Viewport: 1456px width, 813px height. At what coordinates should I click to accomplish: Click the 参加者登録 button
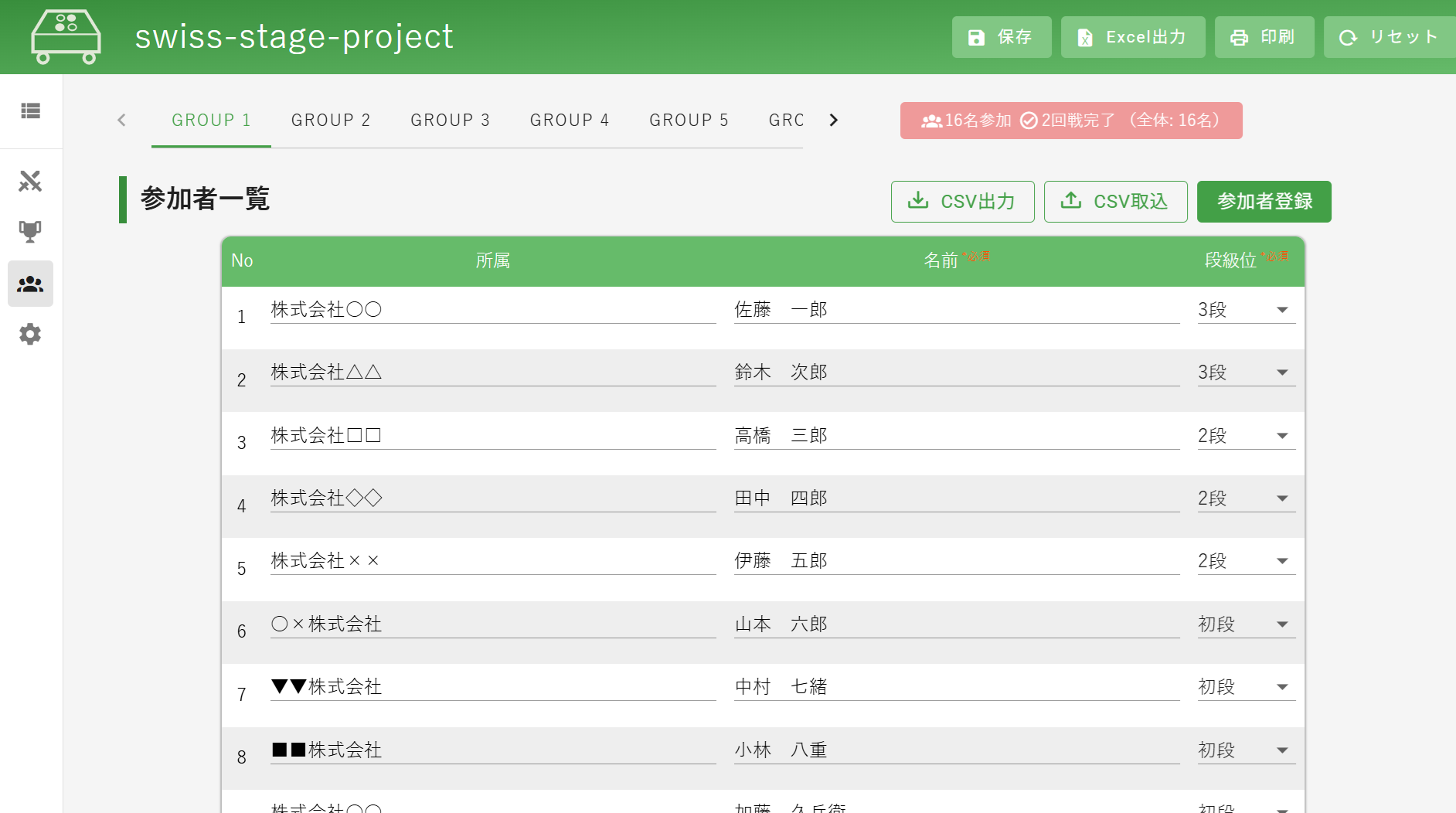[x=1264, y=202]
